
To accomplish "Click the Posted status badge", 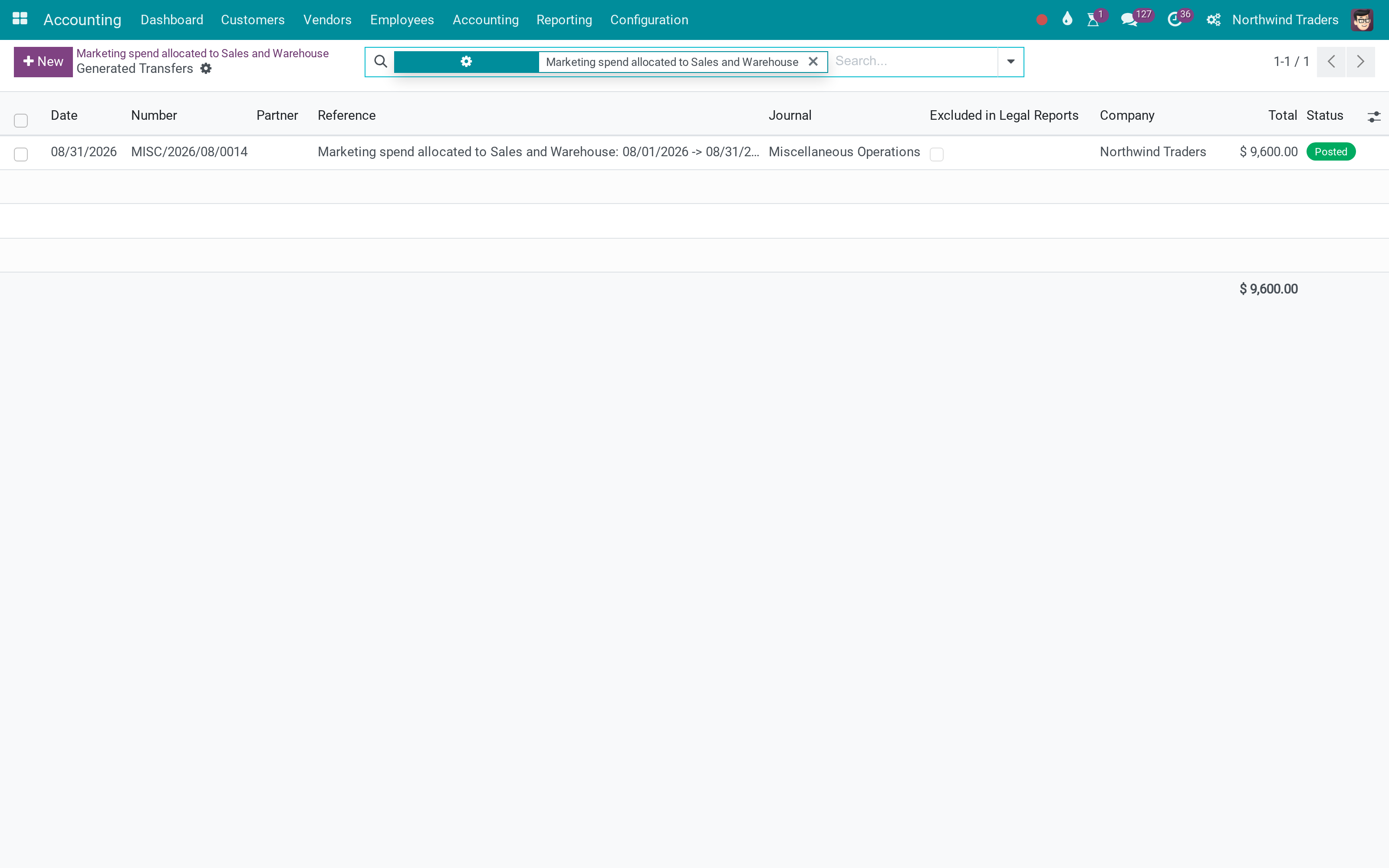I will pyautogui.click(x=1330, y=151).
